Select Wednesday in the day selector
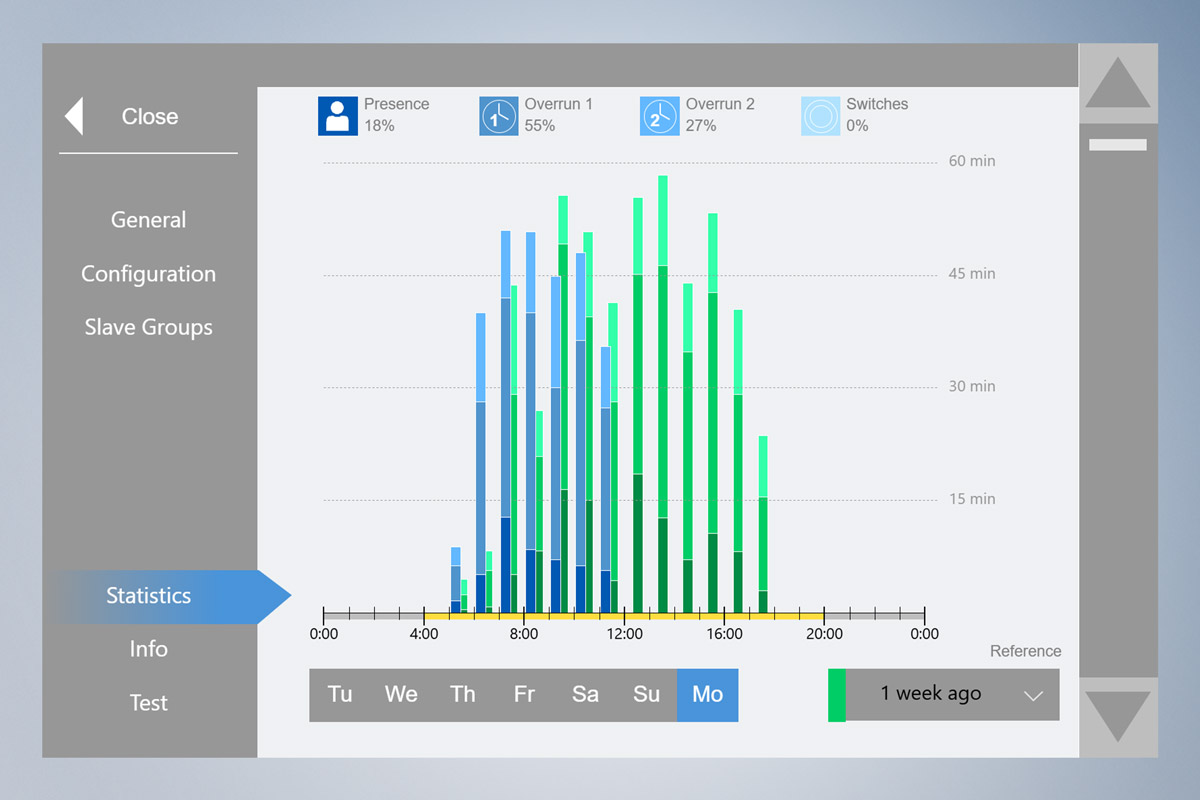 (401, 695)
